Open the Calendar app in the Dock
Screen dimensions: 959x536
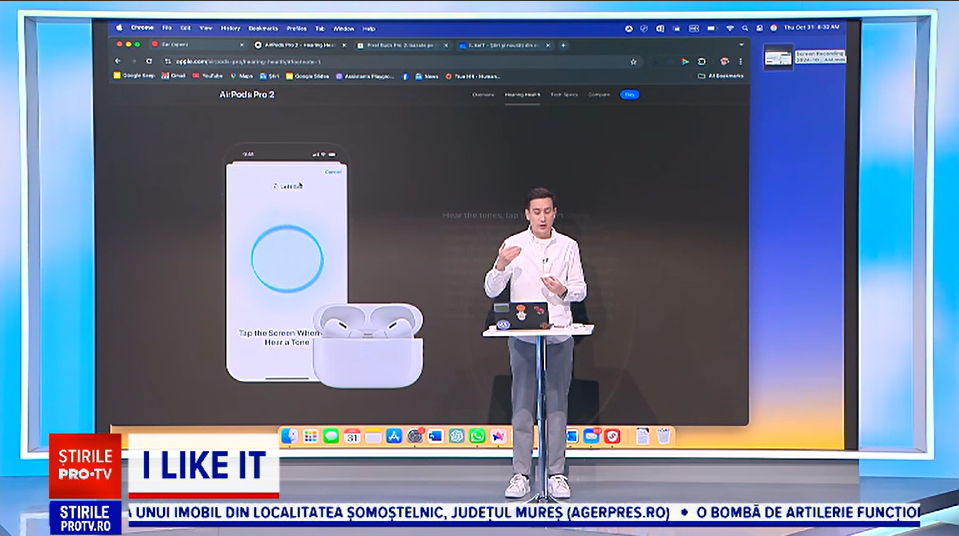[352, 436]
